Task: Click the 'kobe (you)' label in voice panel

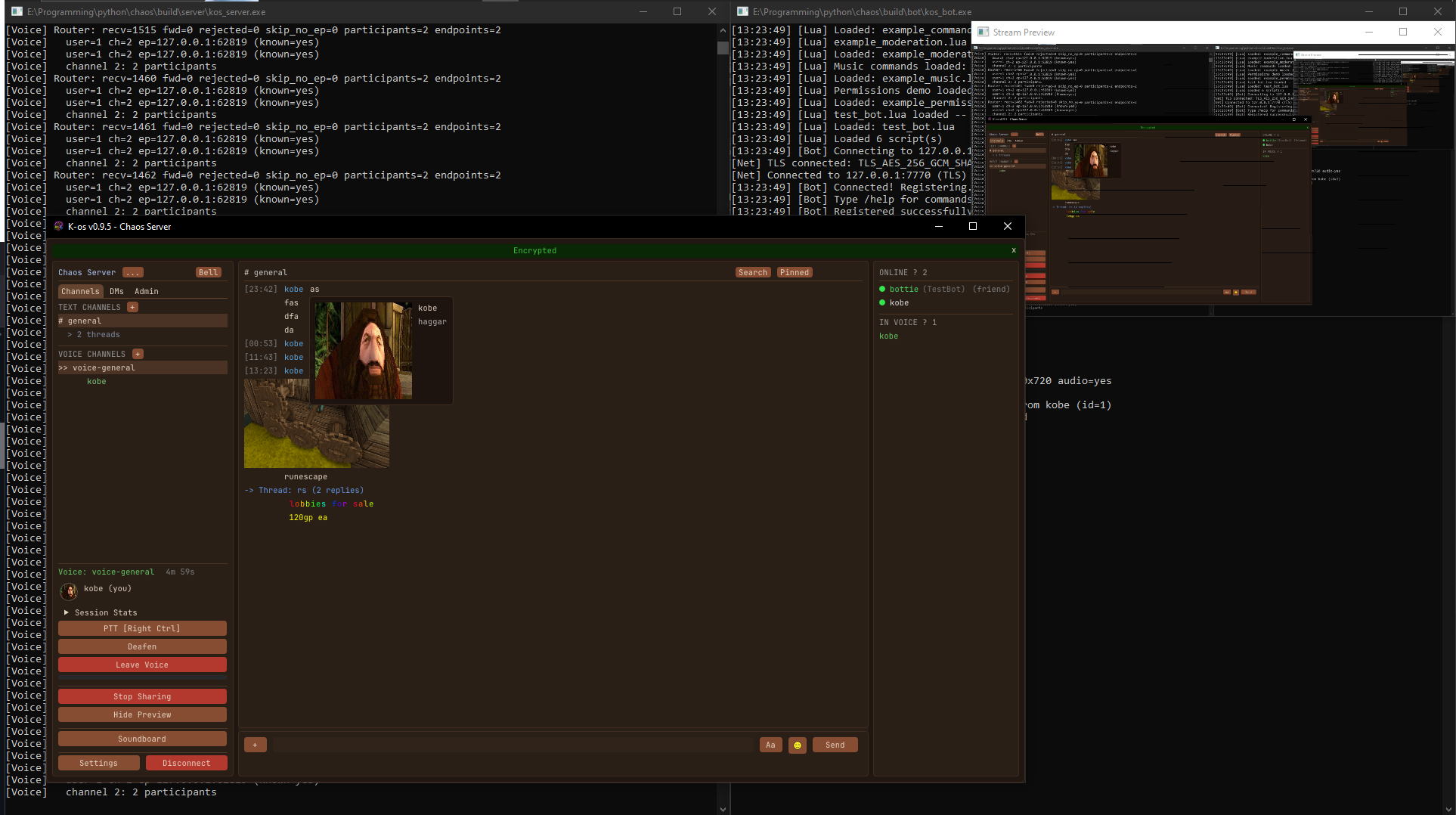Action: point(107,589)
